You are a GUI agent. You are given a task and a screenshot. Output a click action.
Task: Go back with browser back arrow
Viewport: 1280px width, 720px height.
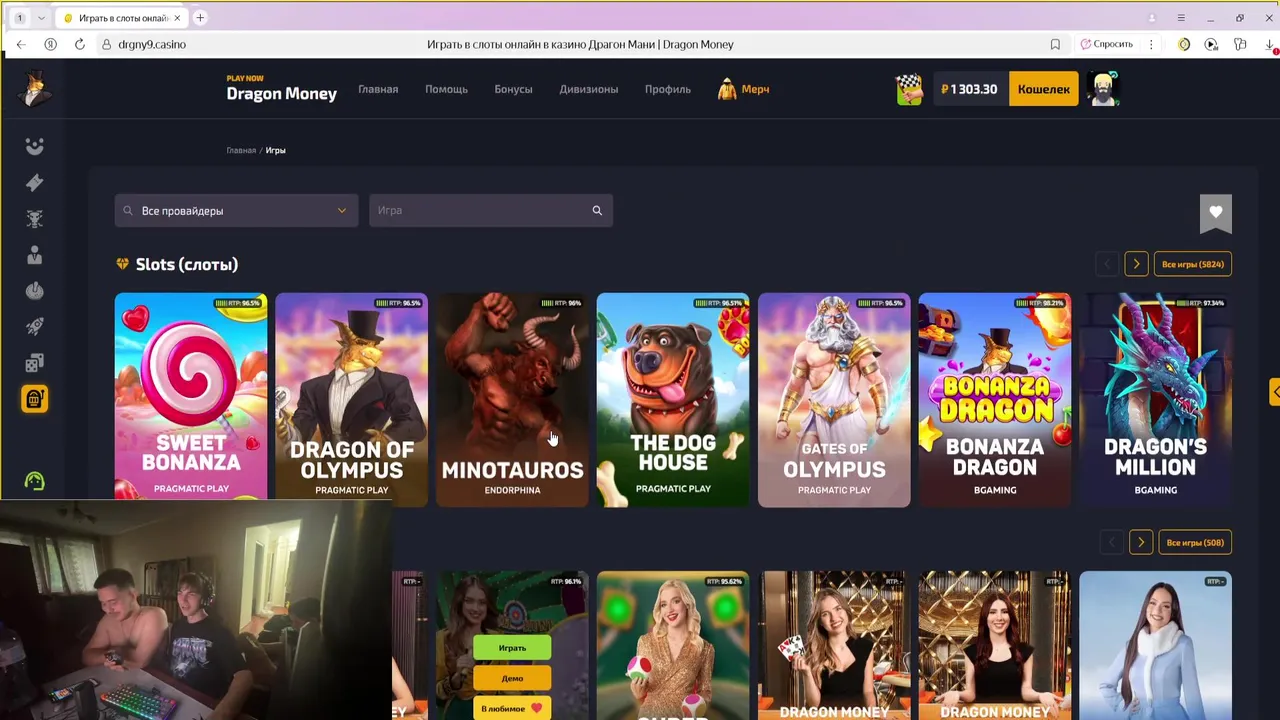(x=21, y=44)
